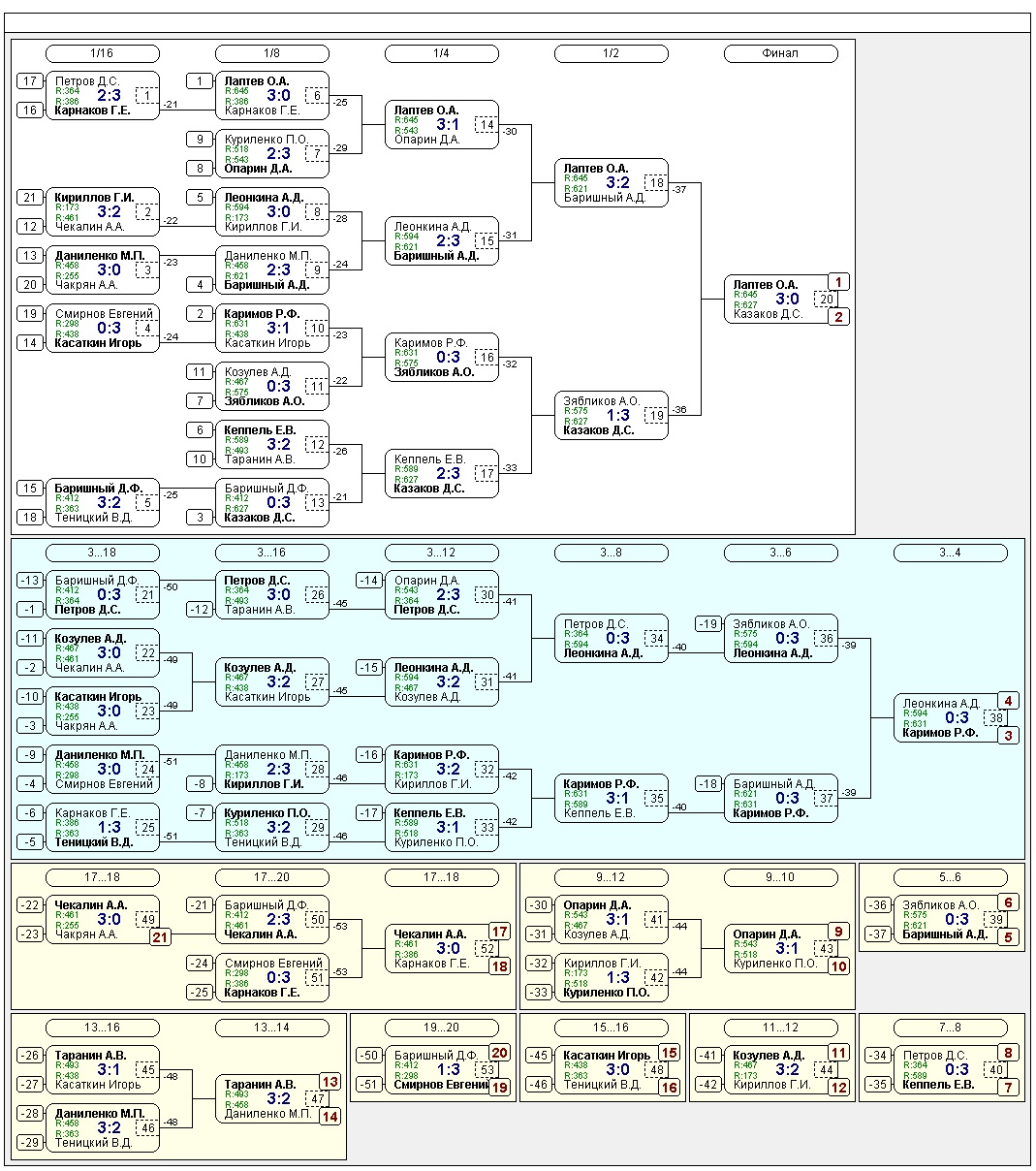Image resolution: width=1036 pixels, height=1171 pixels.
Task: Select the 3...18 consolation round header
Action: click(x=103, y=553)
